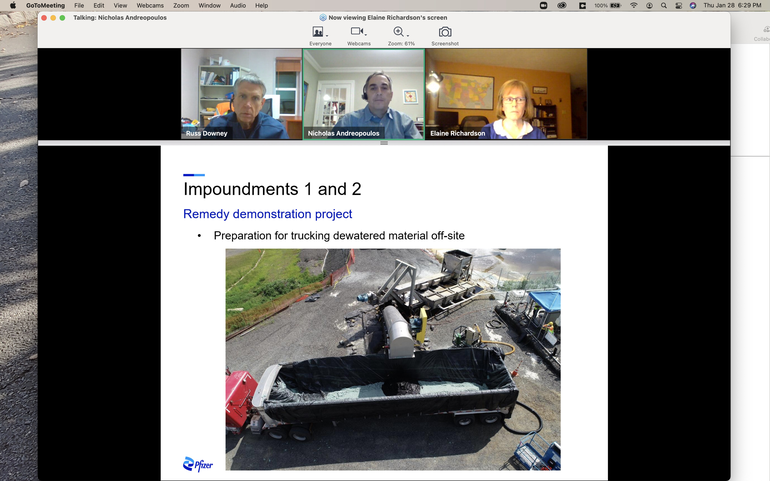The height and width of the screenshot is (481, 770).
Task: Select Russ Downey's webcam feed
Action: 241,94
